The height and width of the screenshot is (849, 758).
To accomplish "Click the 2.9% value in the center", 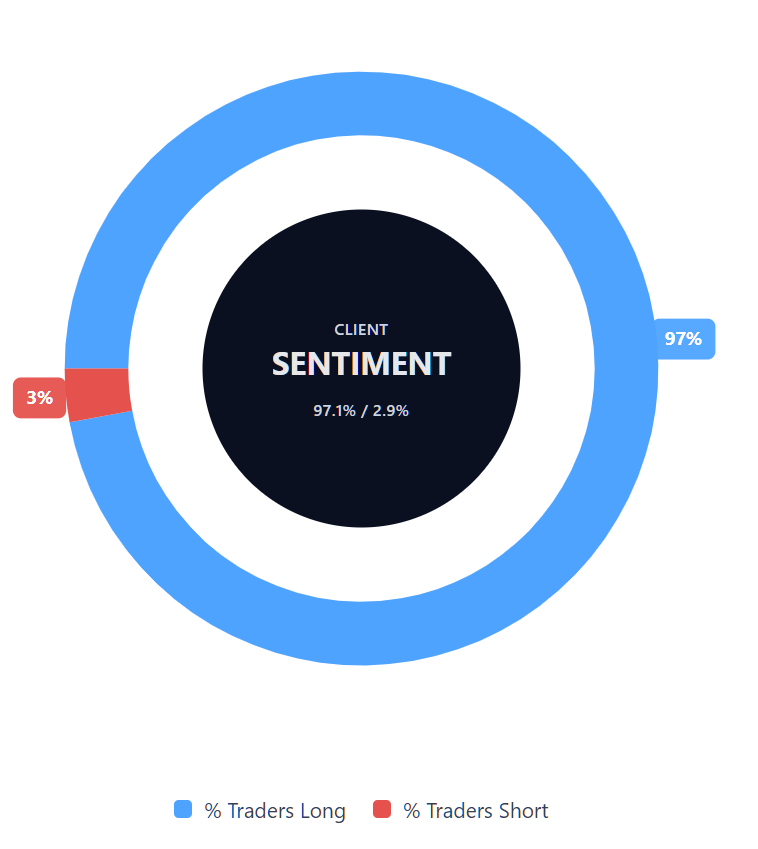I will tap(391, 411).
